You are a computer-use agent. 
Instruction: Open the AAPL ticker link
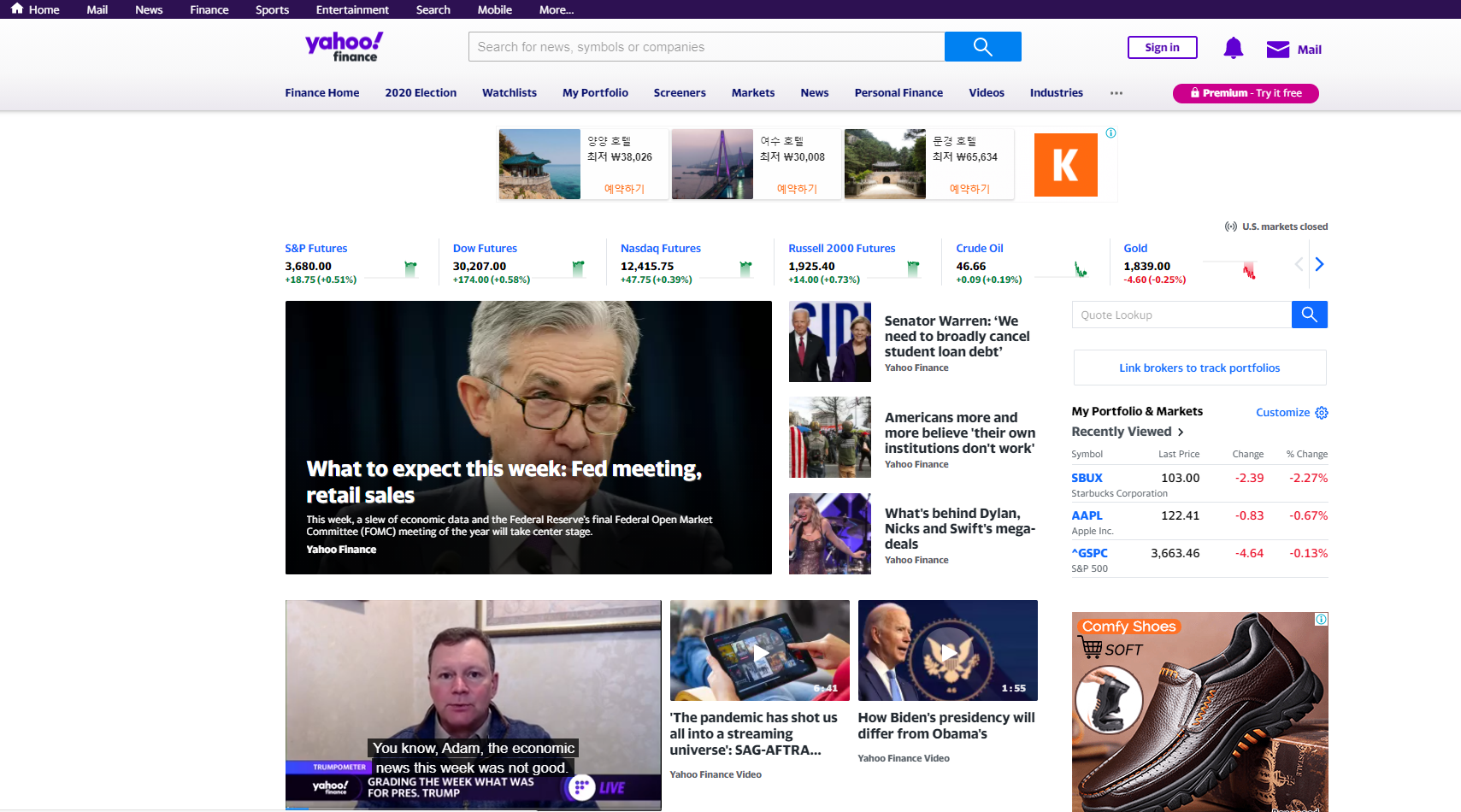click(1087, 515)
